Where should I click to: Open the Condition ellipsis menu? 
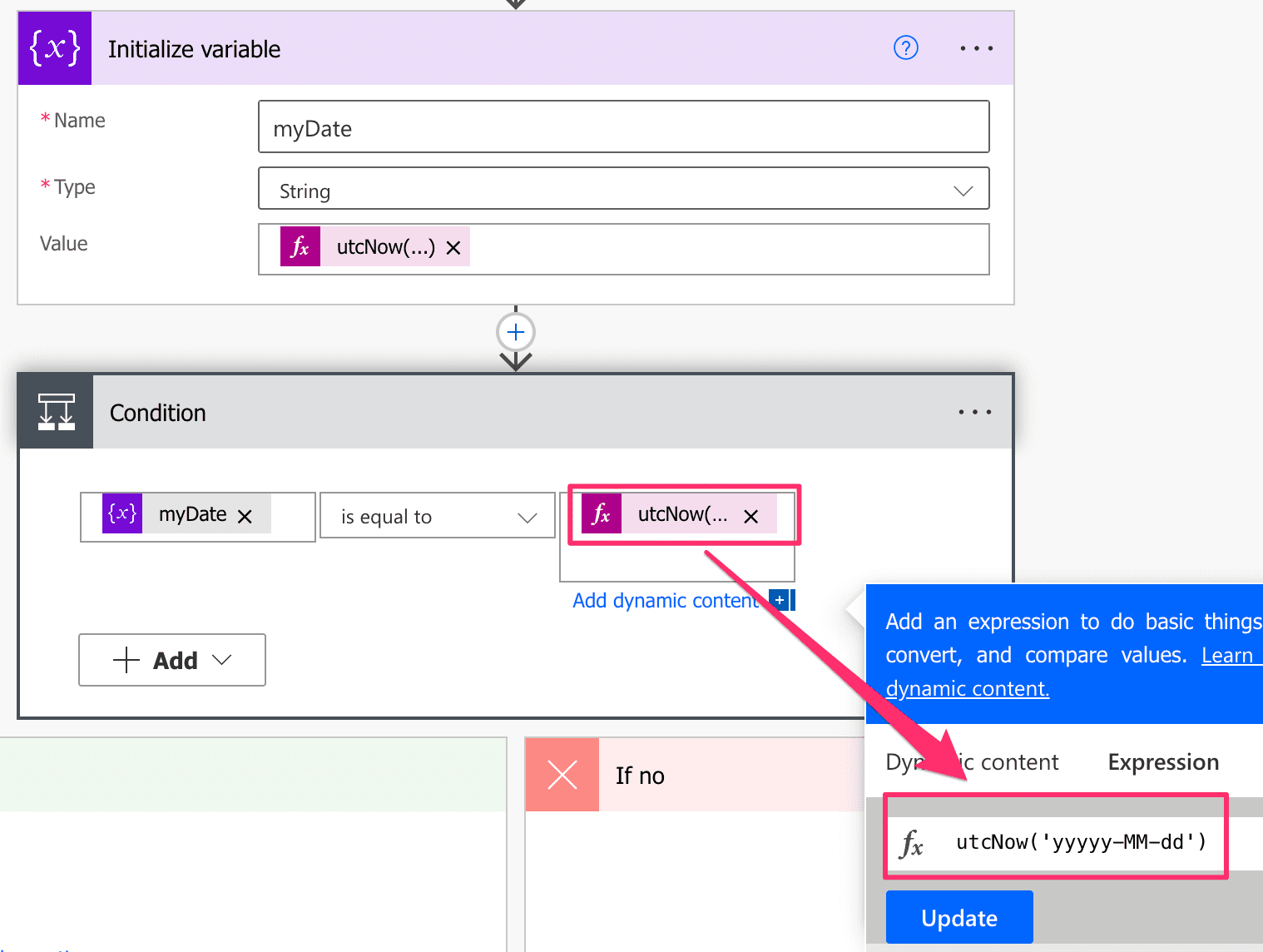(x=974, y=411)
